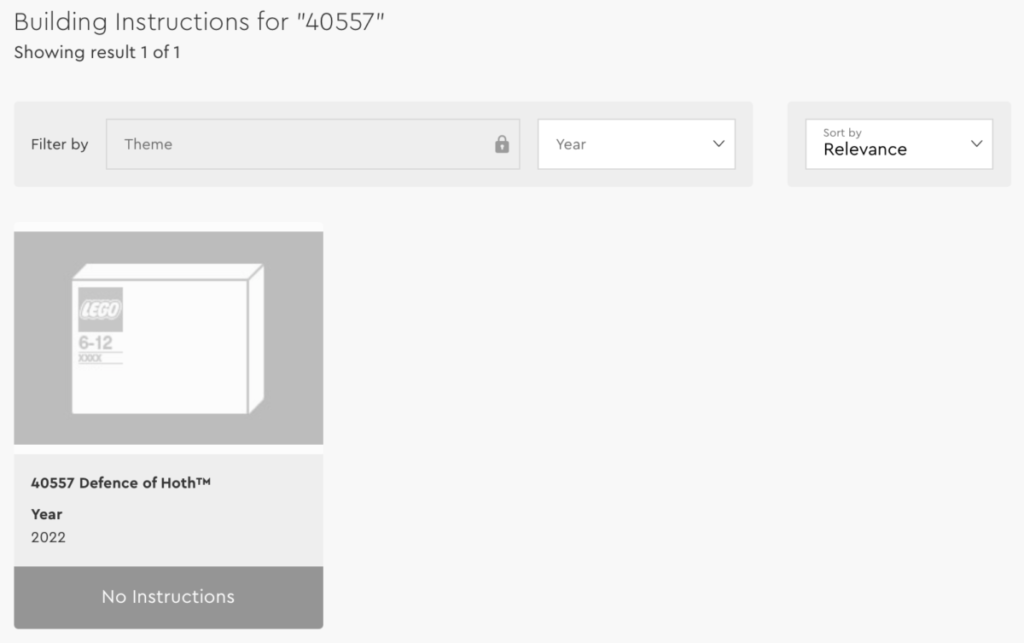Click the Building Instructions for 40557 heading

click(199, 22)
